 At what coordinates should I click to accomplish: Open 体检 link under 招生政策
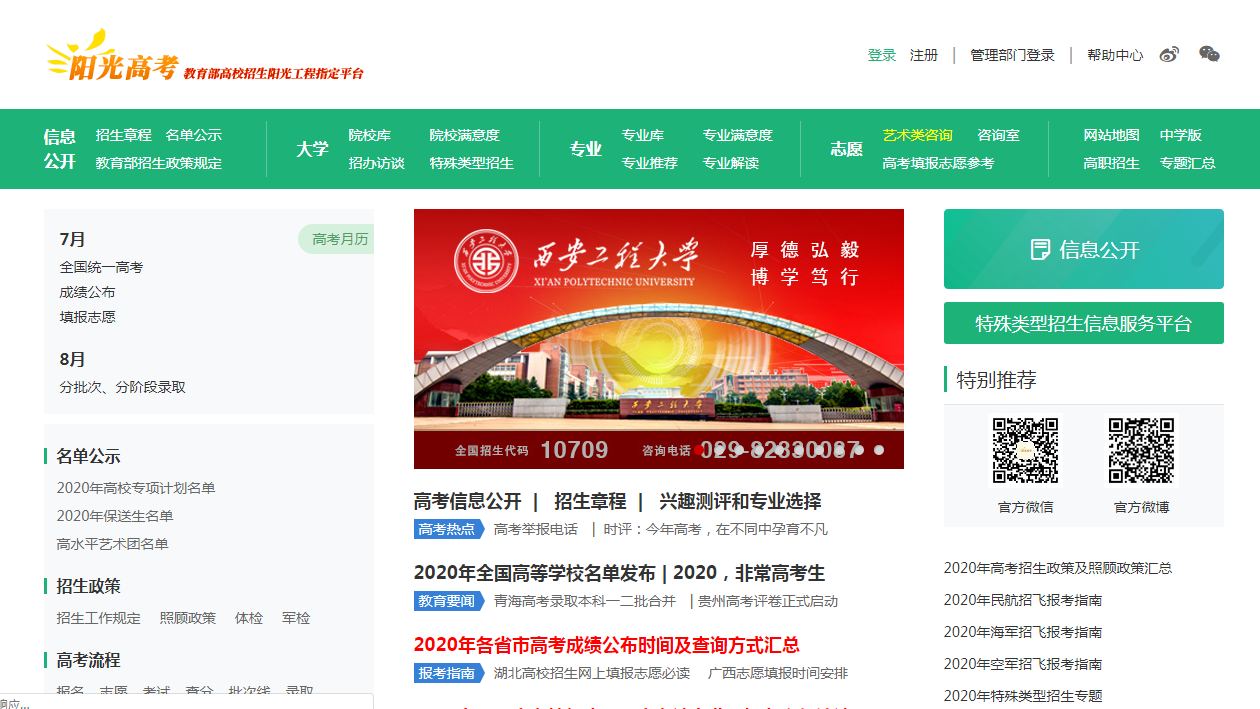click(249, 618)
